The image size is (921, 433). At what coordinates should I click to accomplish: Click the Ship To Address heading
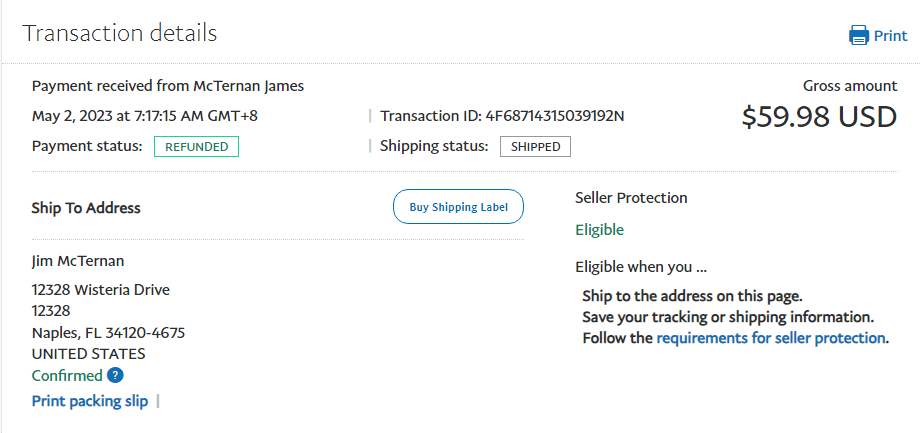tap(86, 208)
